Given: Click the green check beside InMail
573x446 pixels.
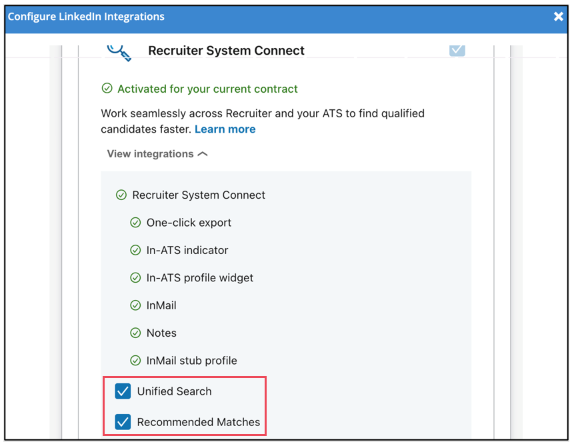Looking at the screenshot, I should 135,305.
